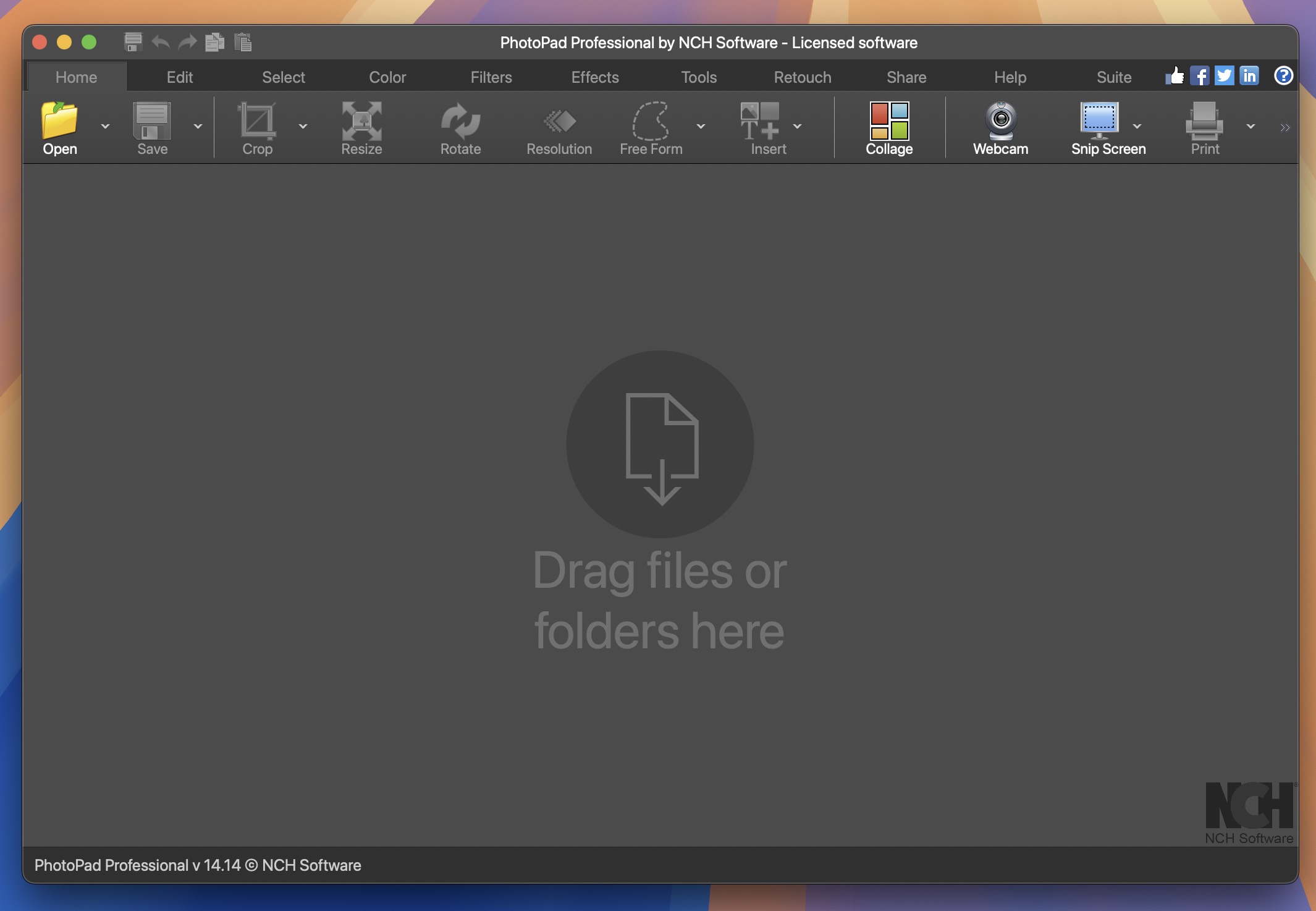Click the paste clipboard icon in title bar
This screenshot has width=1316, height=911.
pos(243,42)
